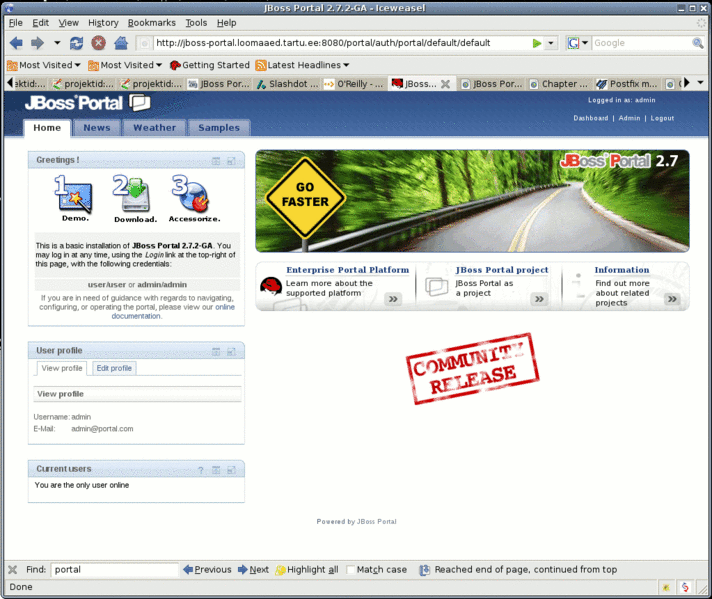This screenshot has height=599, width=712.
Task: Open the Dashboard link
Action: tap(590, 118)
